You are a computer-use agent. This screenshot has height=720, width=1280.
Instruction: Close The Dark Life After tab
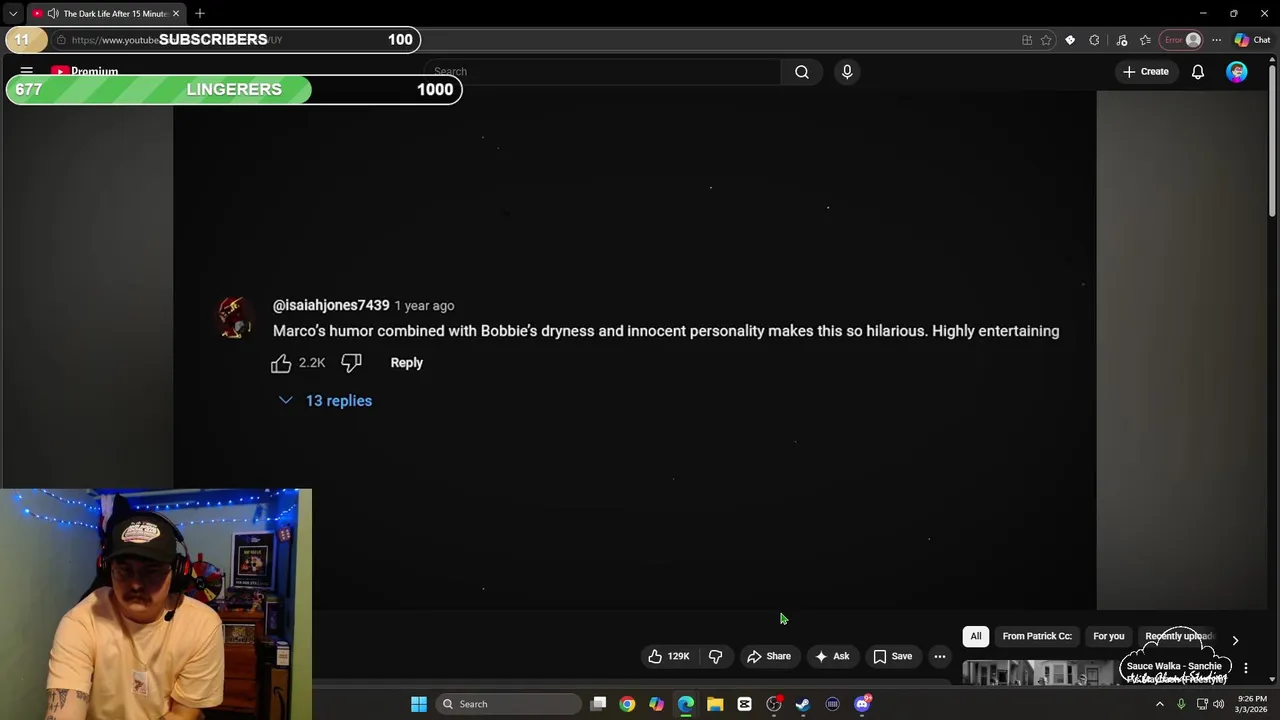tap(176, 14)
